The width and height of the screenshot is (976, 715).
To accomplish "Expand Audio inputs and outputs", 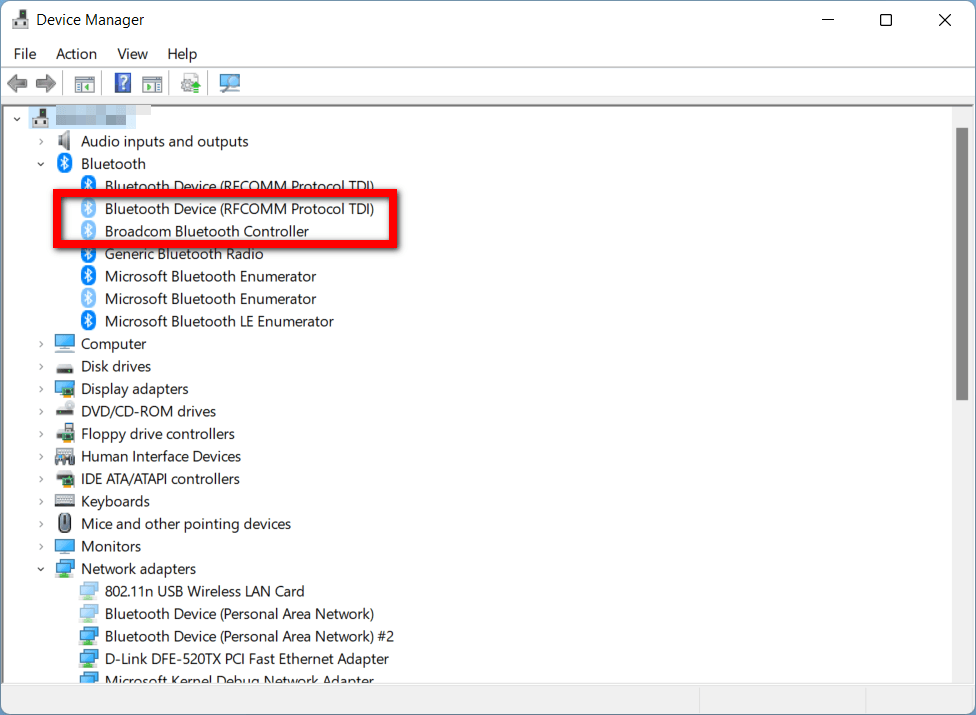I will pyautogui.click(x=41, y=142).
